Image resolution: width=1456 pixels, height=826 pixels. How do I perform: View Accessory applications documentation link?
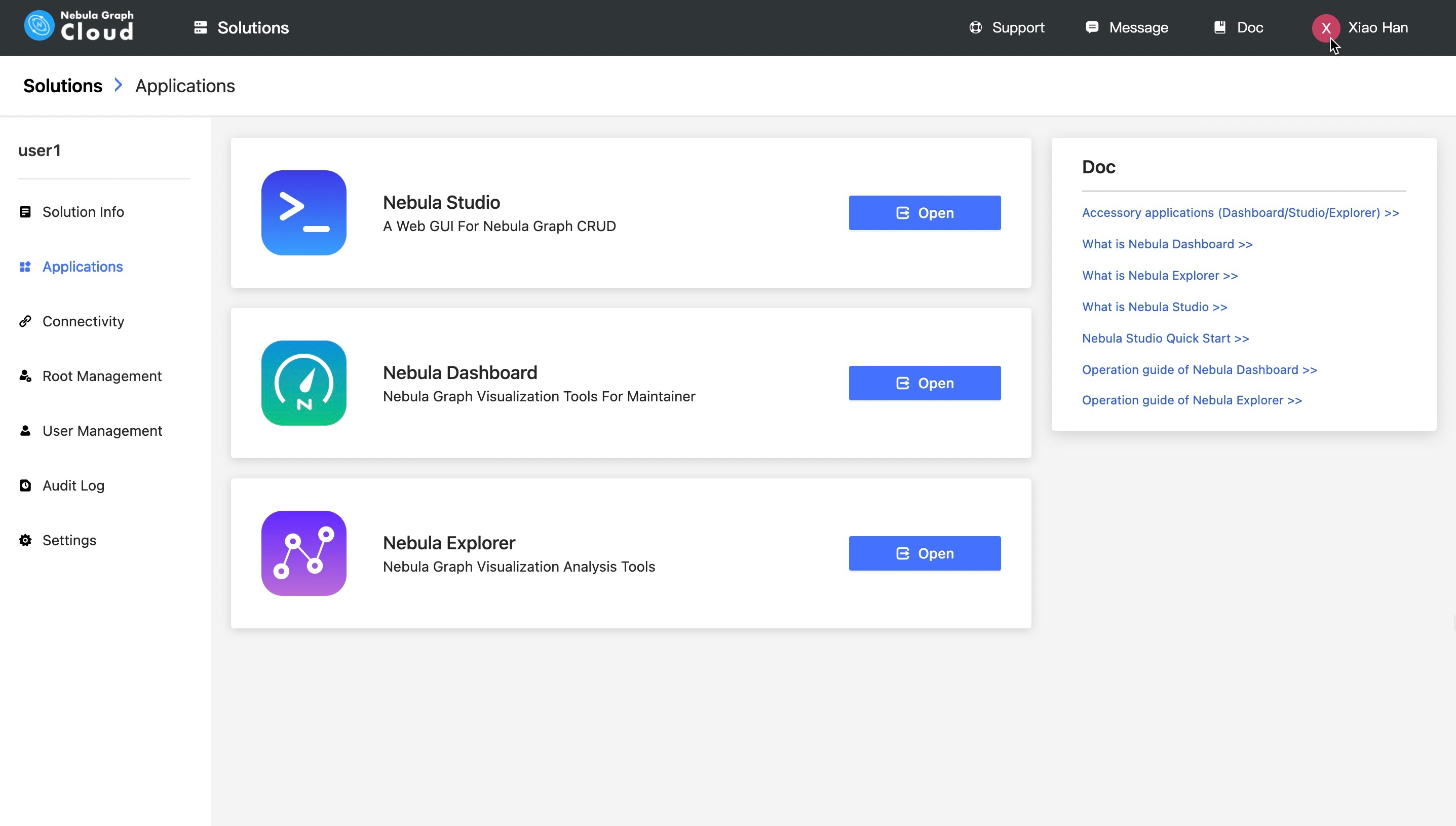click(x=1240, y=212)
